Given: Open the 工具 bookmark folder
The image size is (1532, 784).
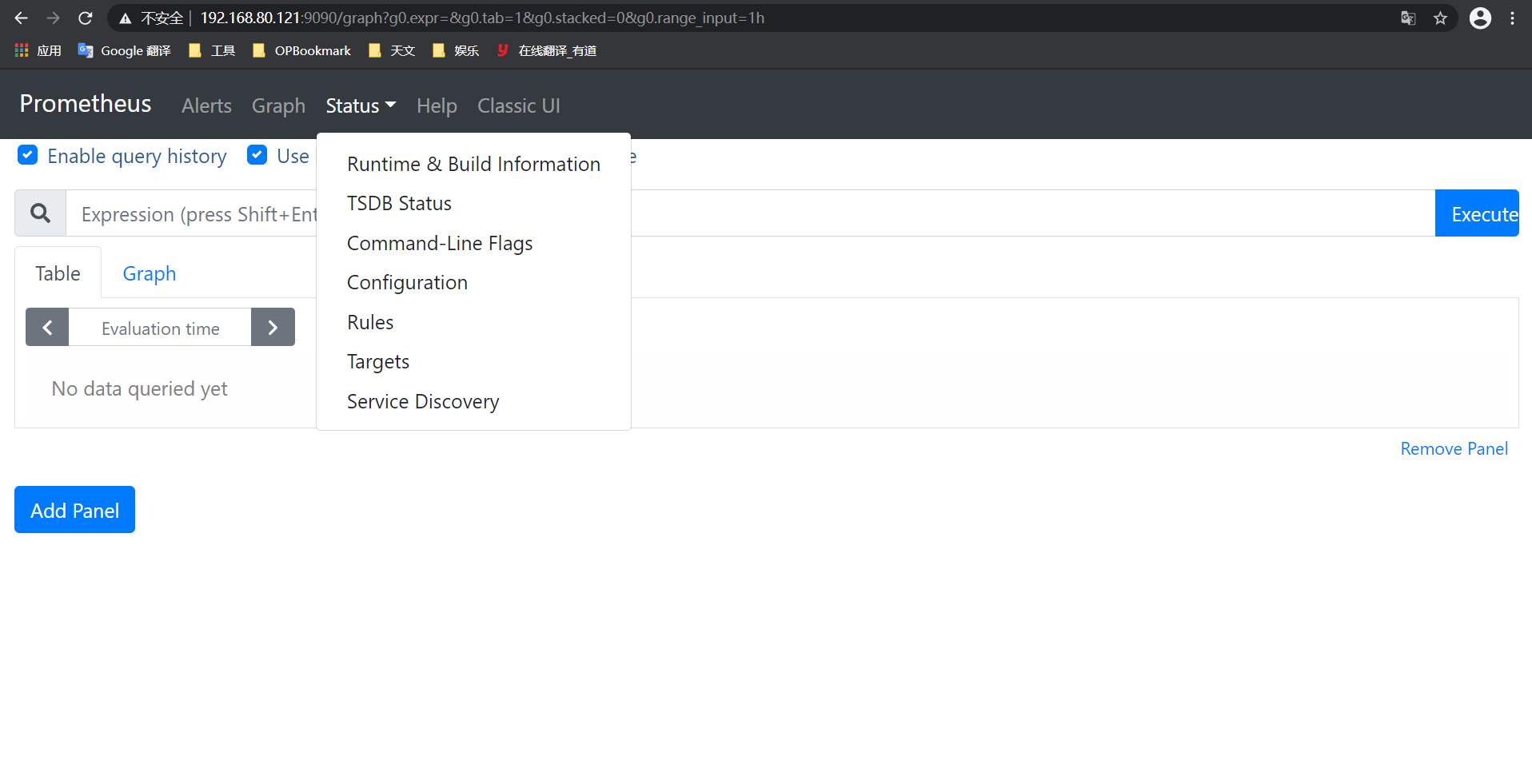Looking at the screenshot, I should click(211, 50).
